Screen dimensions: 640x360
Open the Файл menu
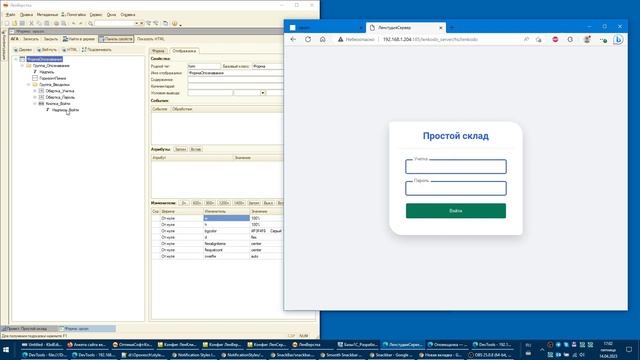pos(11,15)
